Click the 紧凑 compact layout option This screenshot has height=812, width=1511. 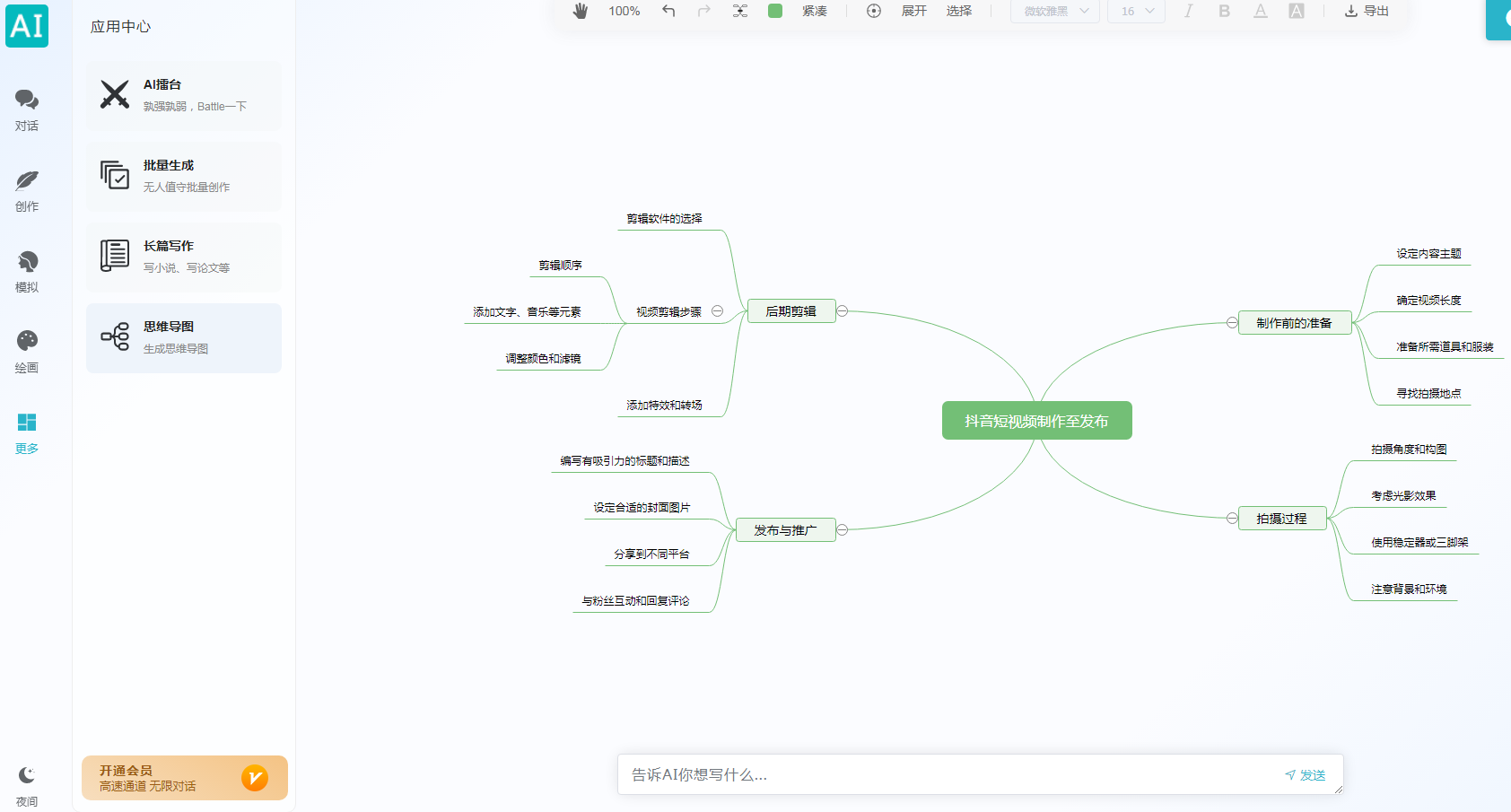(x=815, y=11)
